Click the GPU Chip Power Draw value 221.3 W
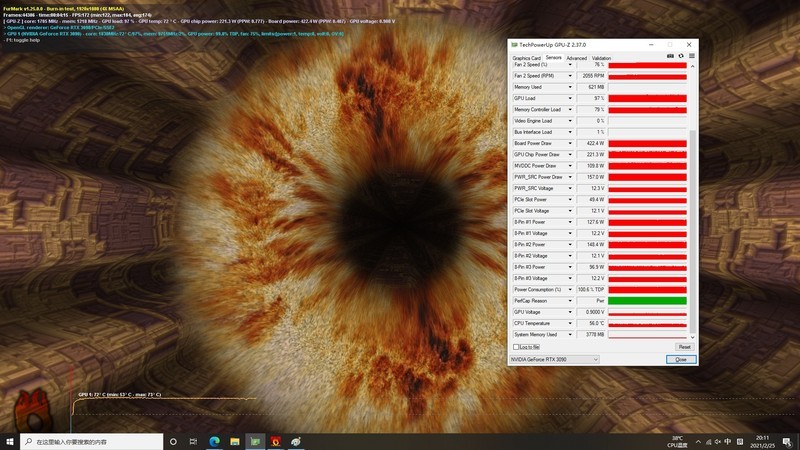Image resolution: width=800 pixels, height=450 pixels. point(595,155)
